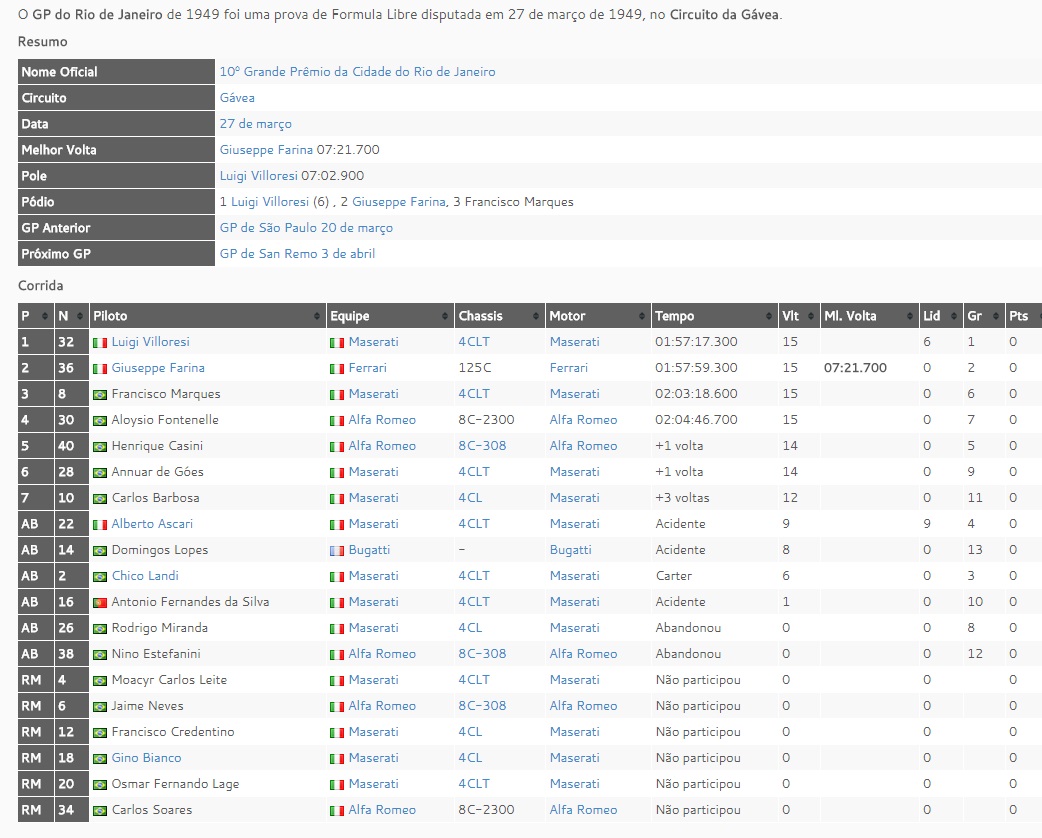Sort by the Gr column header
Image resolution: width=1042 pixels, height=838 pixels.
984,316
